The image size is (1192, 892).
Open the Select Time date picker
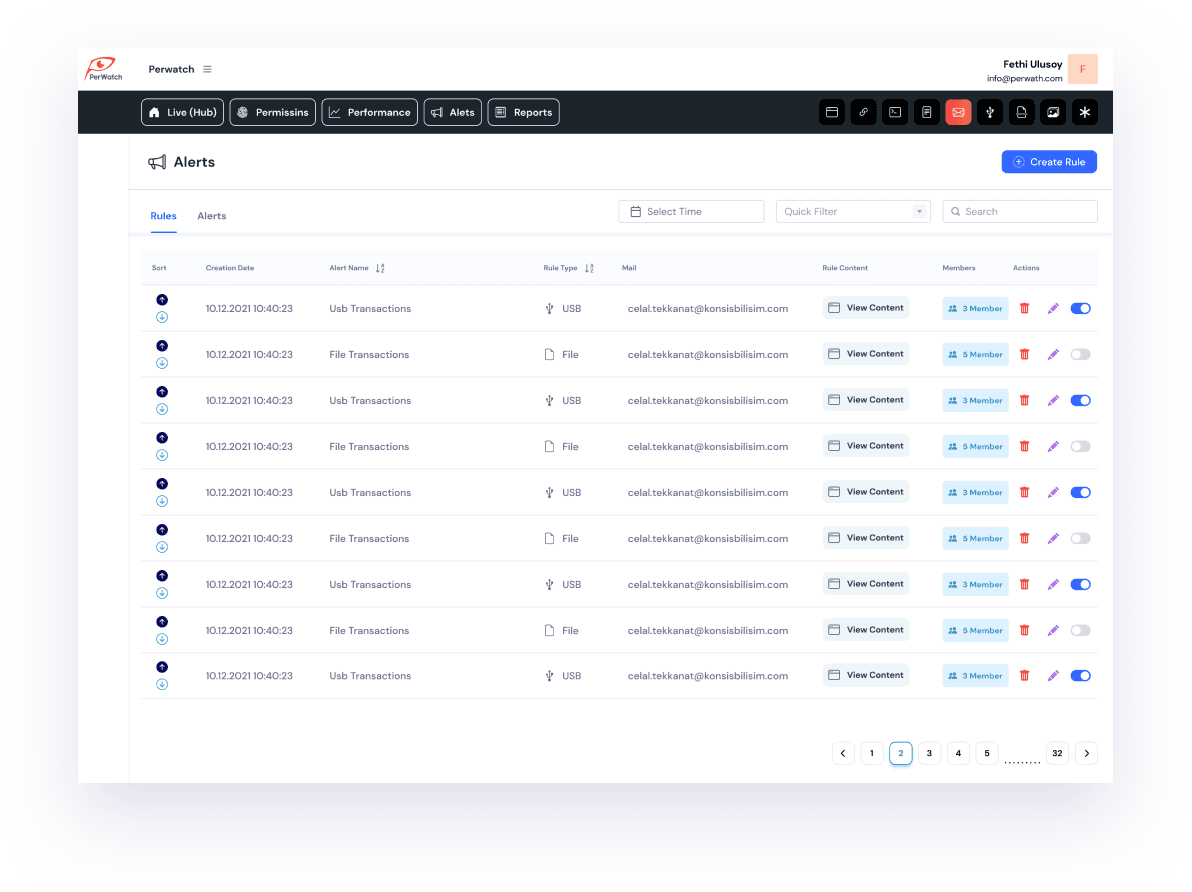(x=691, y=212)
